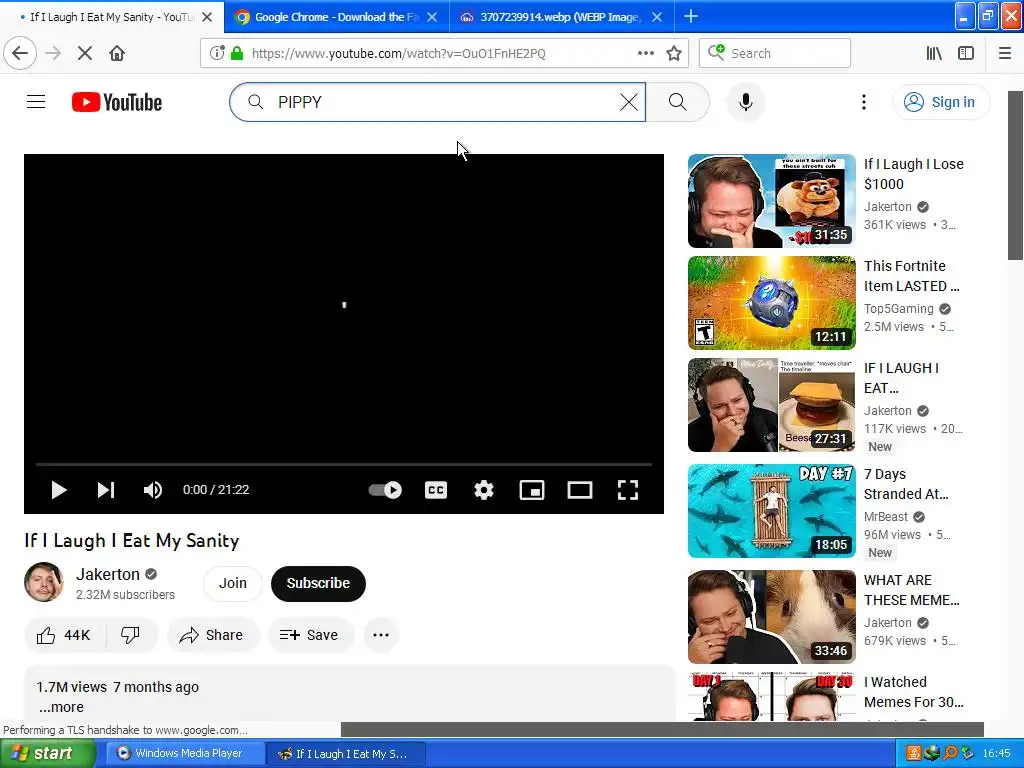Open the Share dialog

(213, 635)
